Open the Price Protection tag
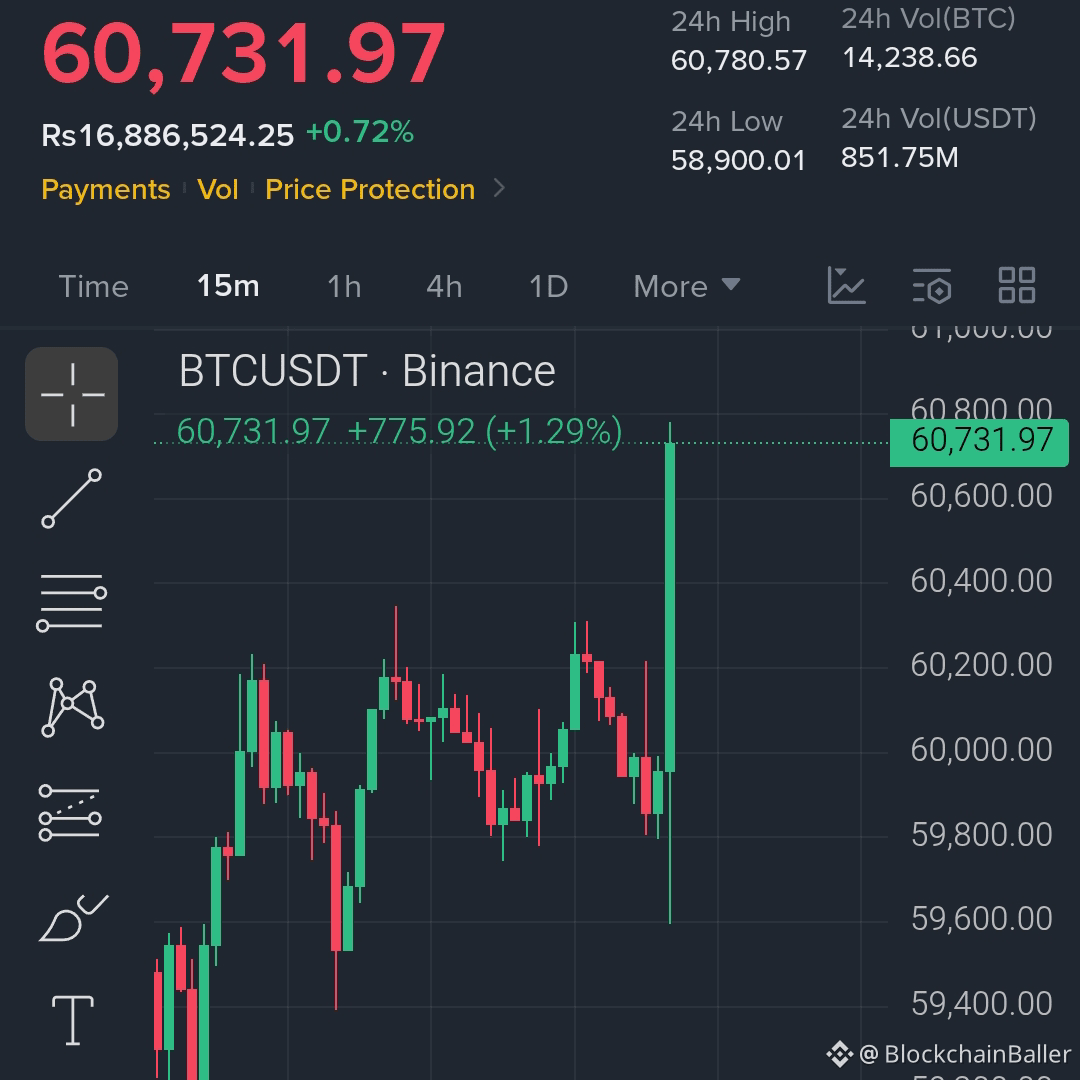The image size is (1080, 1080). click(370, 189)
